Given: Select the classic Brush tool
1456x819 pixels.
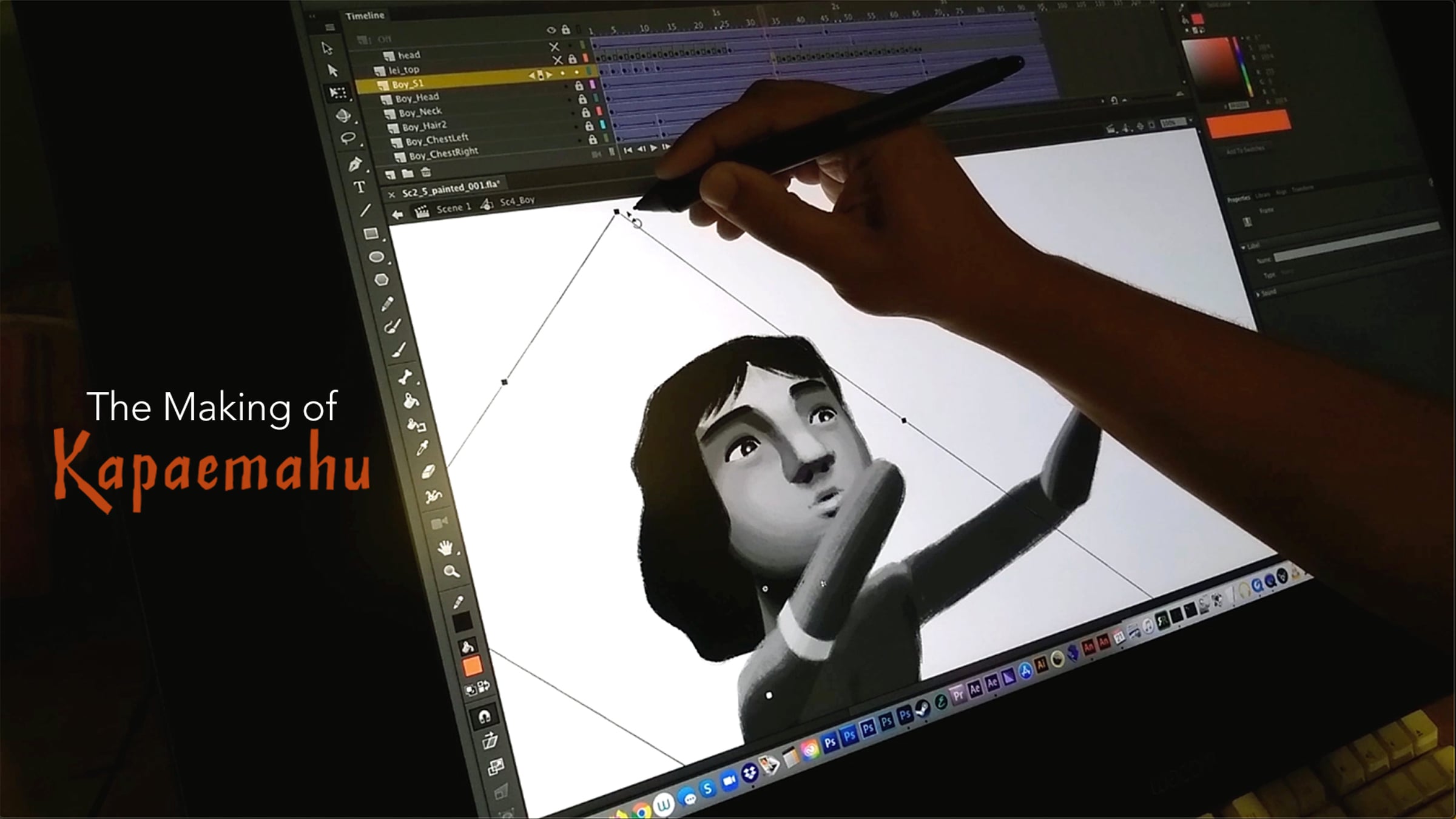Looking at the screenshot, I should coord(398,350).
